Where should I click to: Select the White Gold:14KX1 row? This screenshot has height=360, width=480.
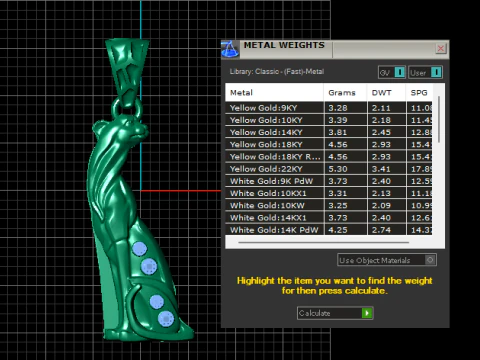click(329, 218)
